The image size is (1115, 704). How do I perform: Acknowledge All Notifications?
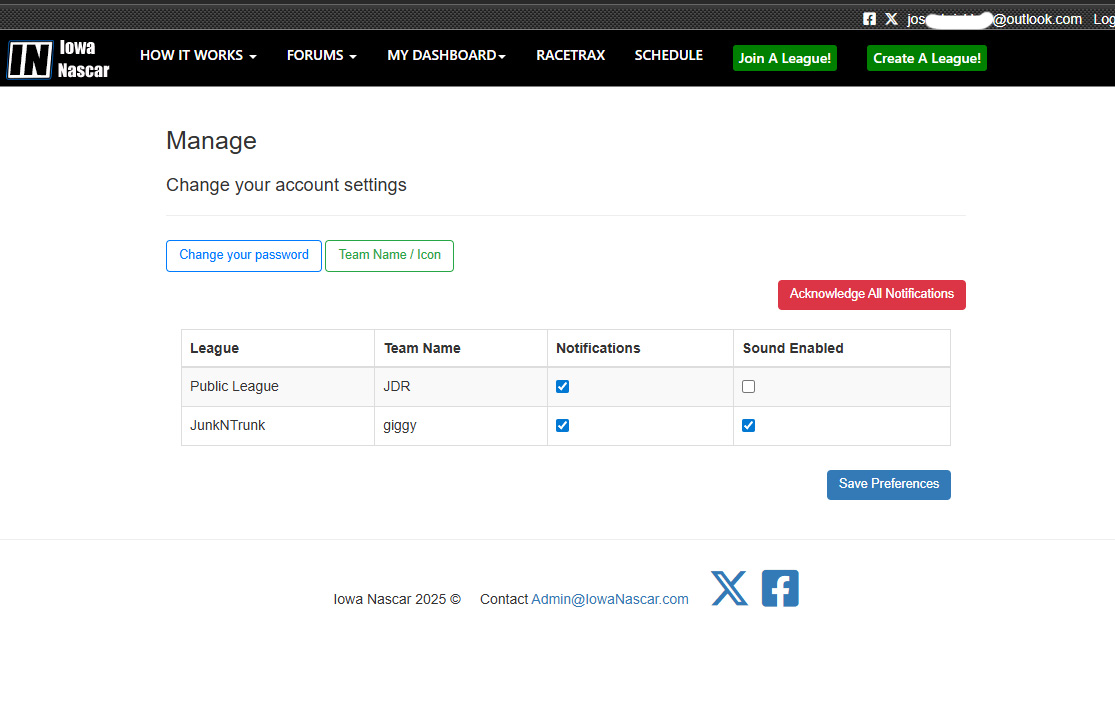pyautogui.click(x=872, y=294)
